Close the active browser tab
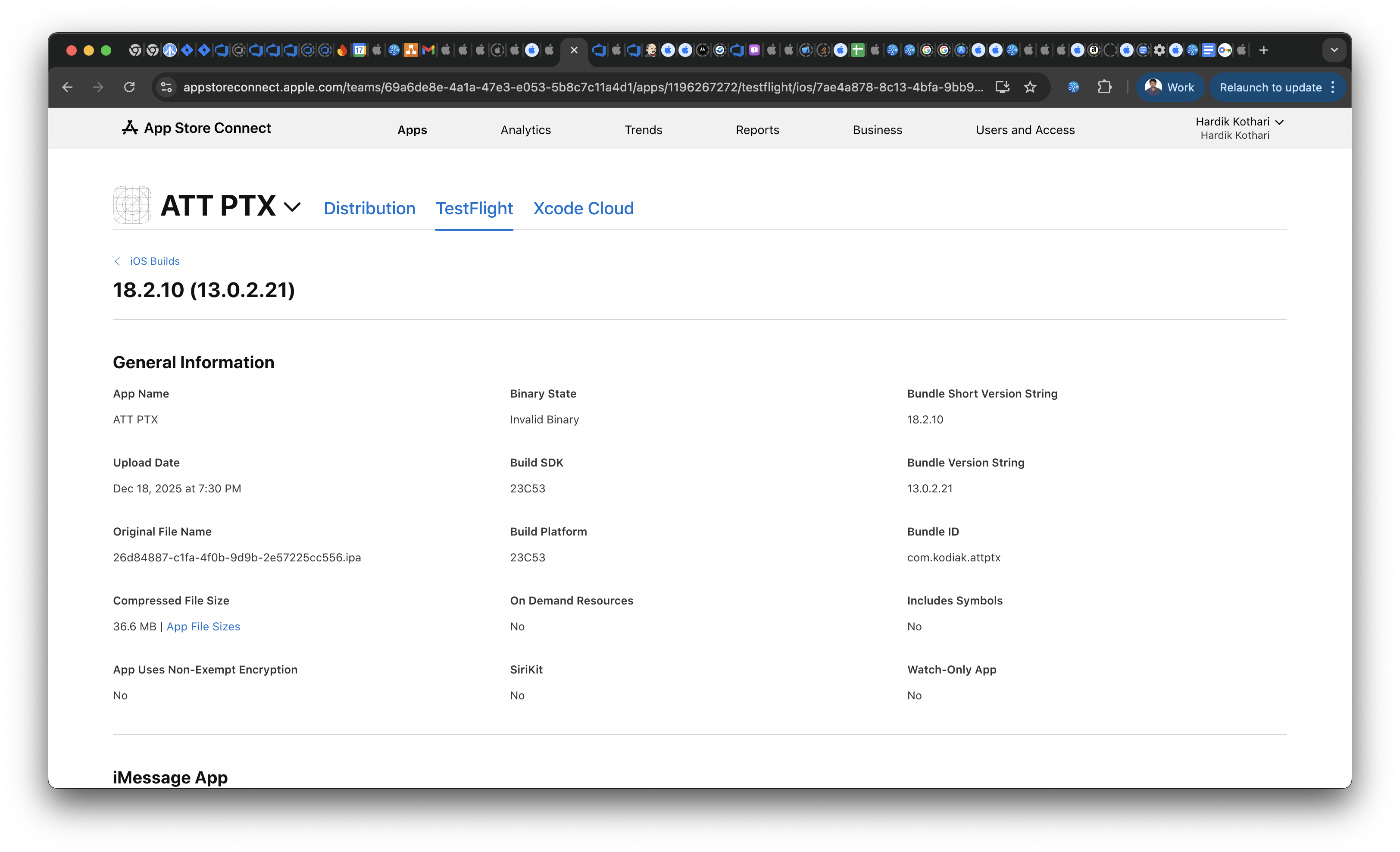 point(574,50)
